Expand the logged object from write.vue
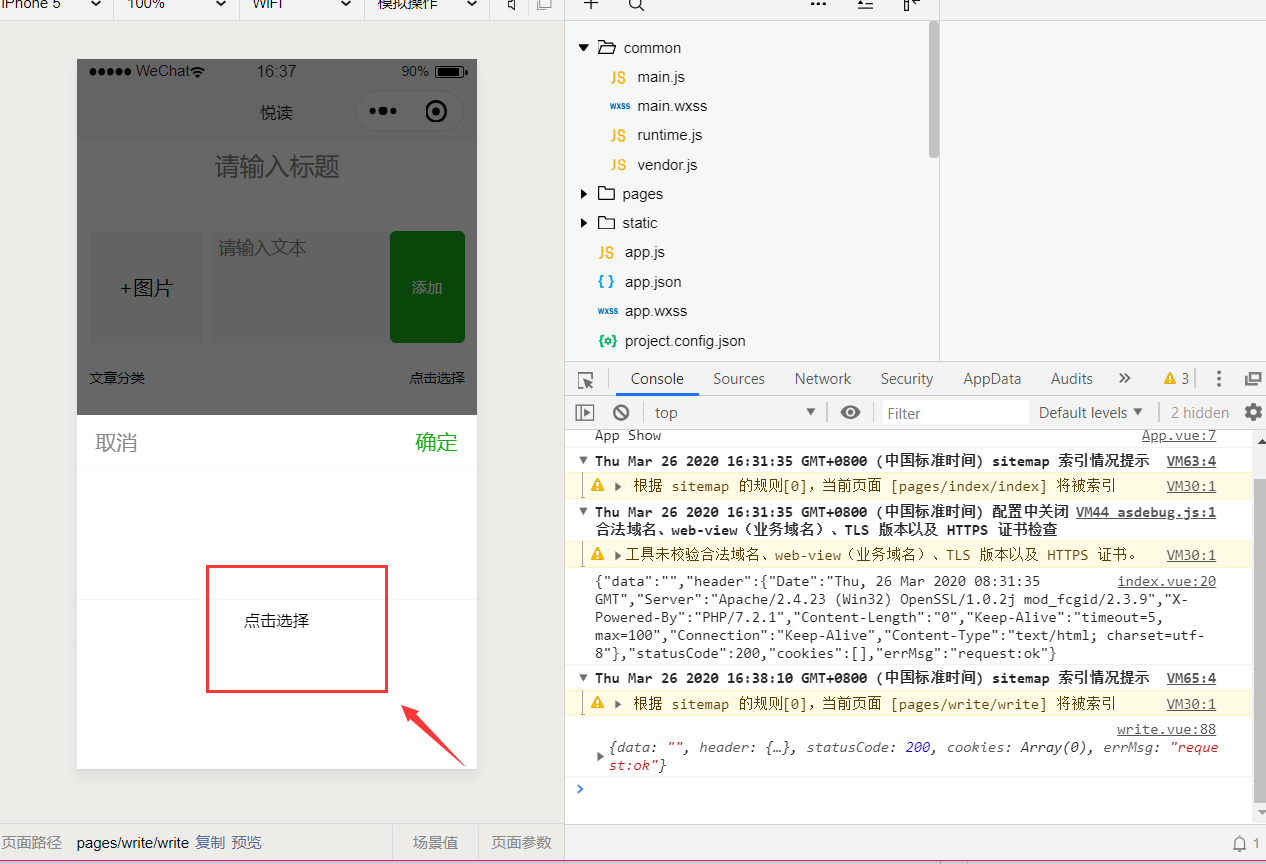Image resolution: width=1266 pixels, height=864 pixels. pos(600,756)
